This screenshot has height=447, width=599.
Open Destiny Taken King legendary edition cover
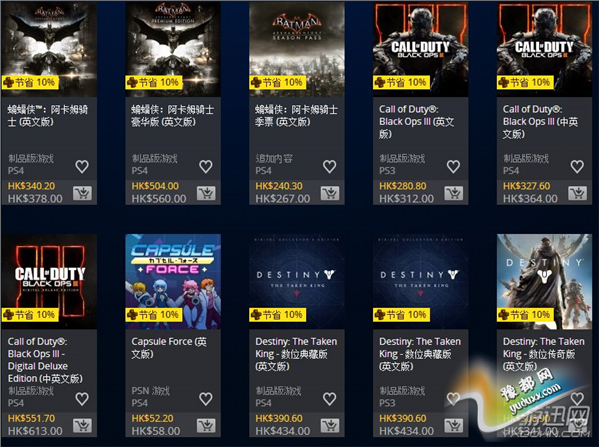point(544,282)
